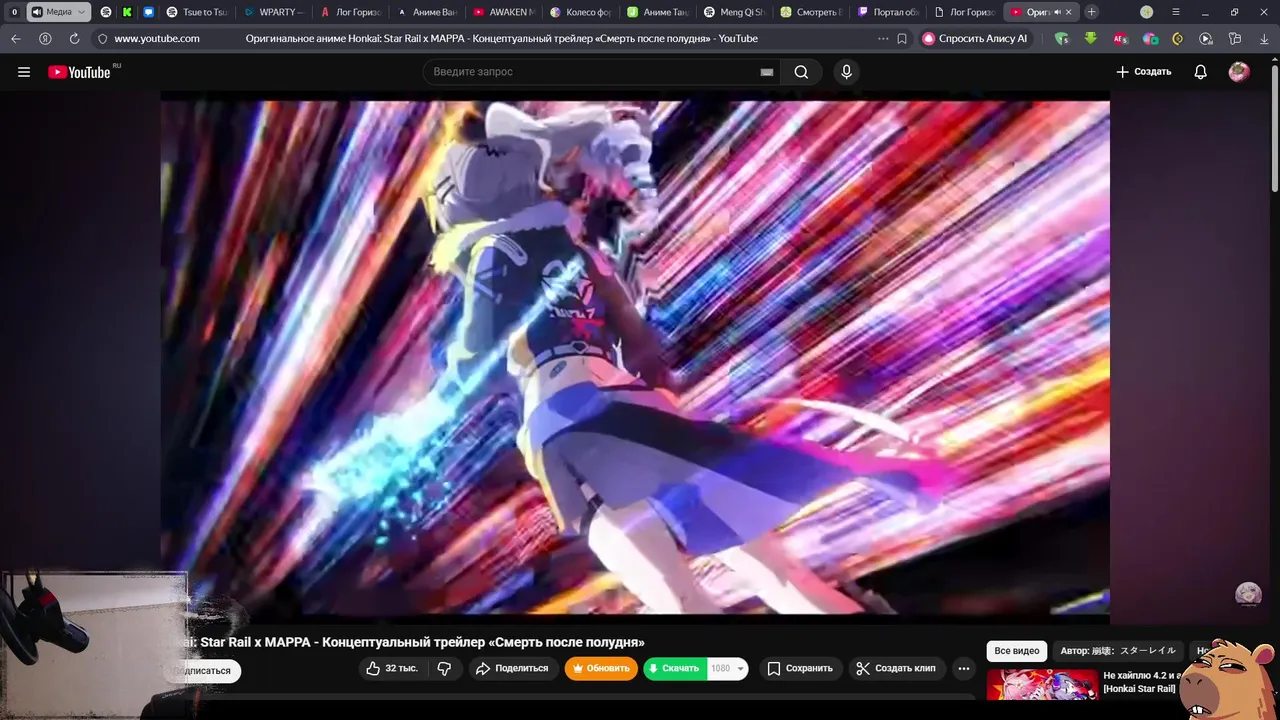Ask Alice AI via Спросить Алису AI

pos(975,39)
